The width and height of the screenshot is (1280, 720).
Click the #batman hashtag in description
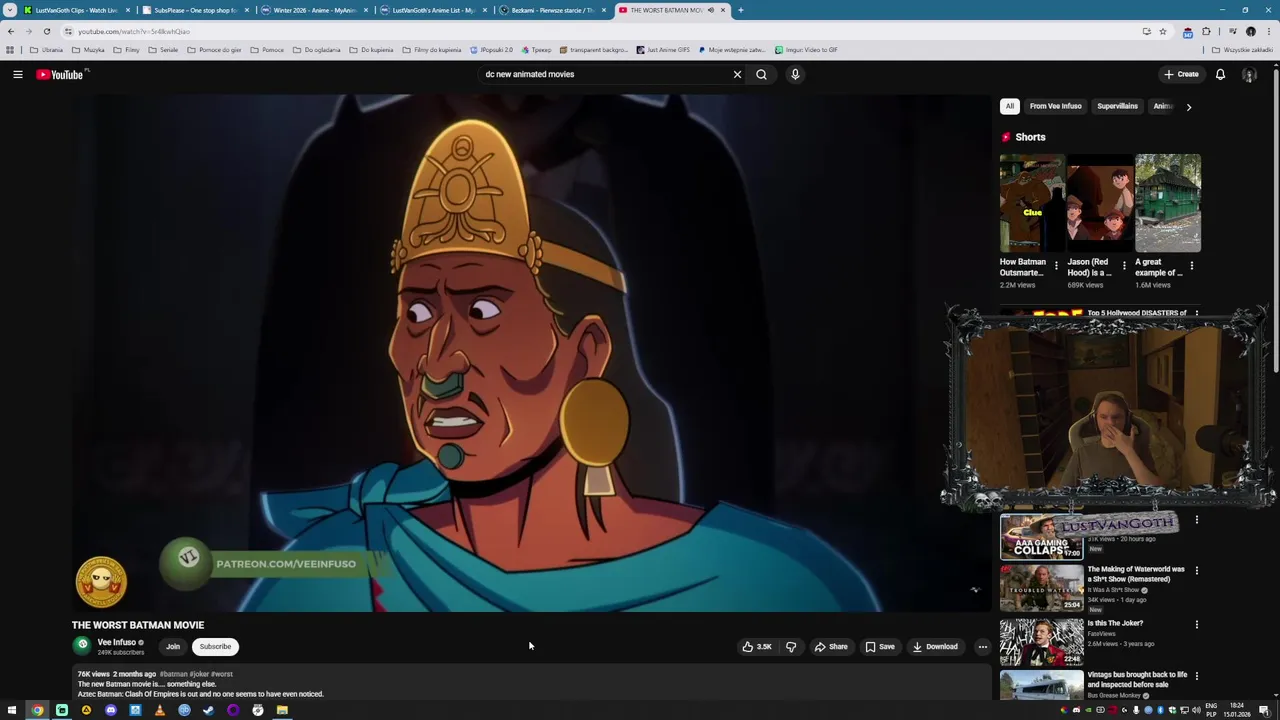coord(173,674)
